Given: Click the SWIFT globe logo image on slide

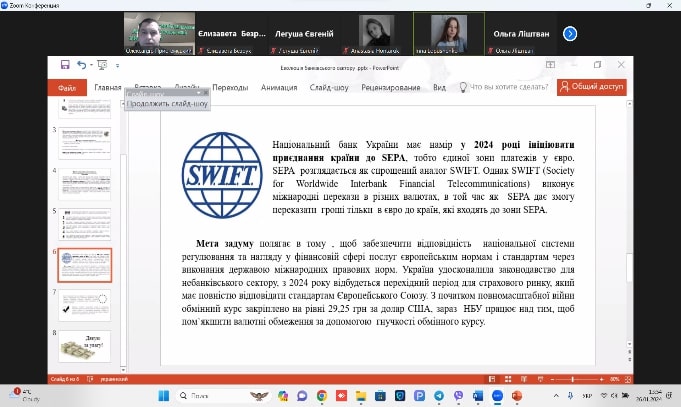Looking at the screenshot, I should click(x=222, y=175).
